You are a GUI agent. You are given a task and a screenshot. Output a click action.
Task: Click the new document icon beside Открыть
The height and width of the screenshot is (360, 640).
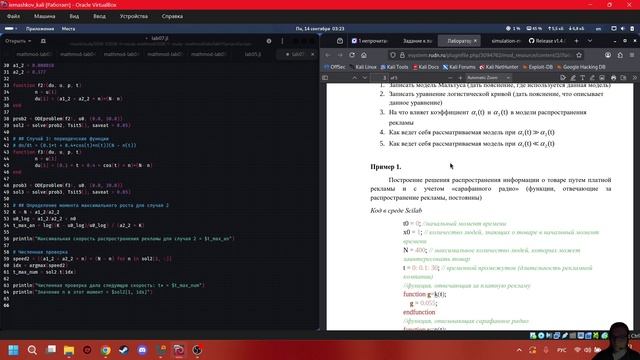click(43, 41)
